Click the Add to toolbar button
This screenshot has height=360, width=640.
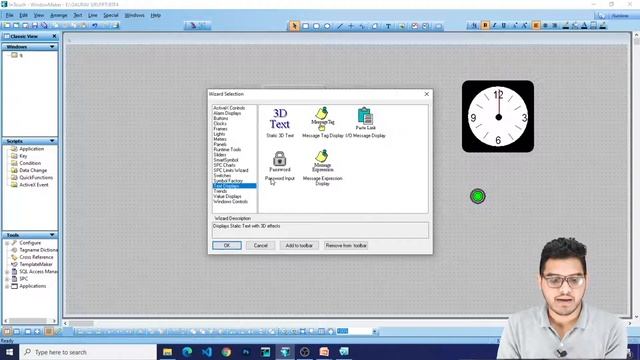click(x=299, y=245)
